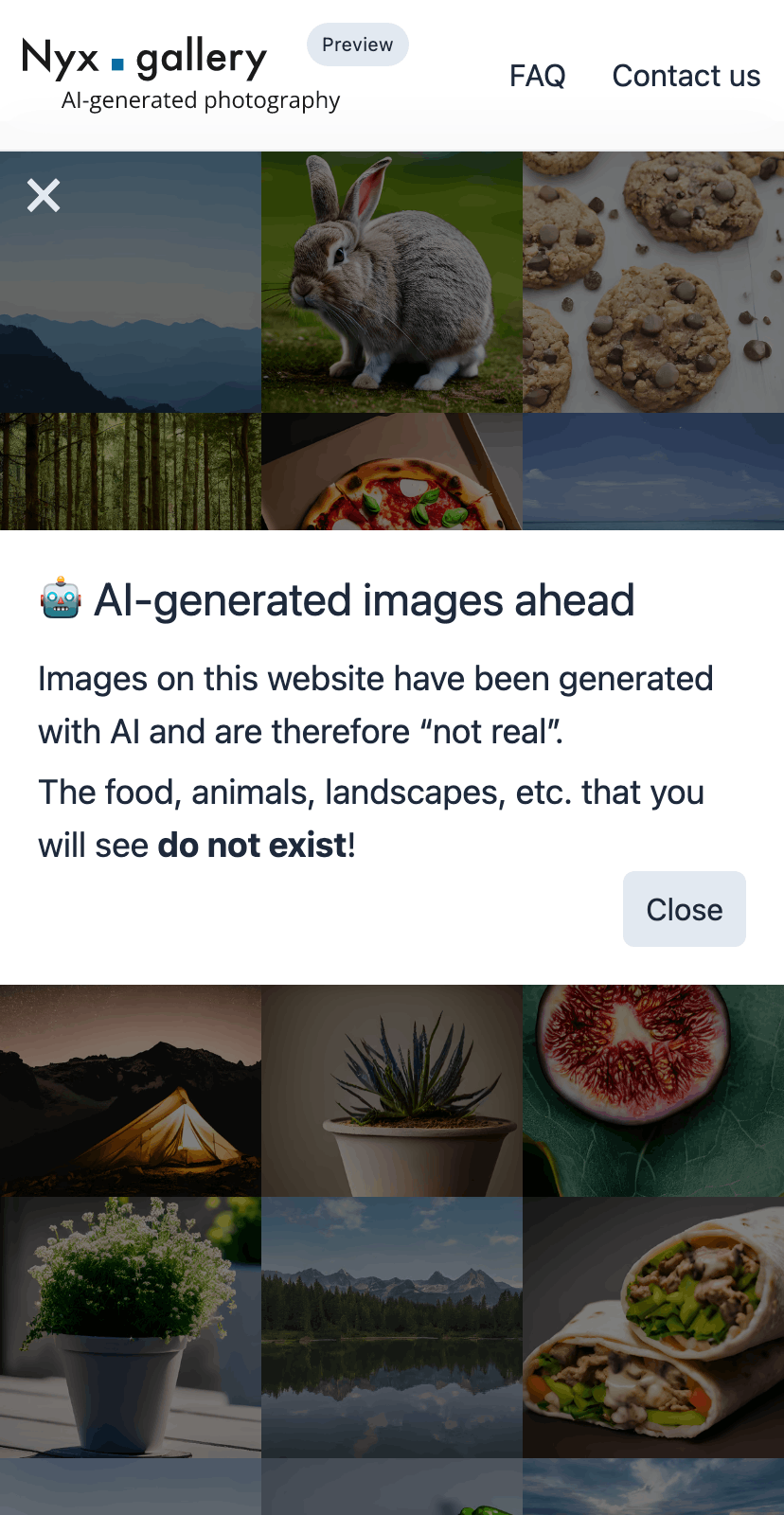
Task: Open the white flowers in pot photo
Action: tap(131, 1328)
